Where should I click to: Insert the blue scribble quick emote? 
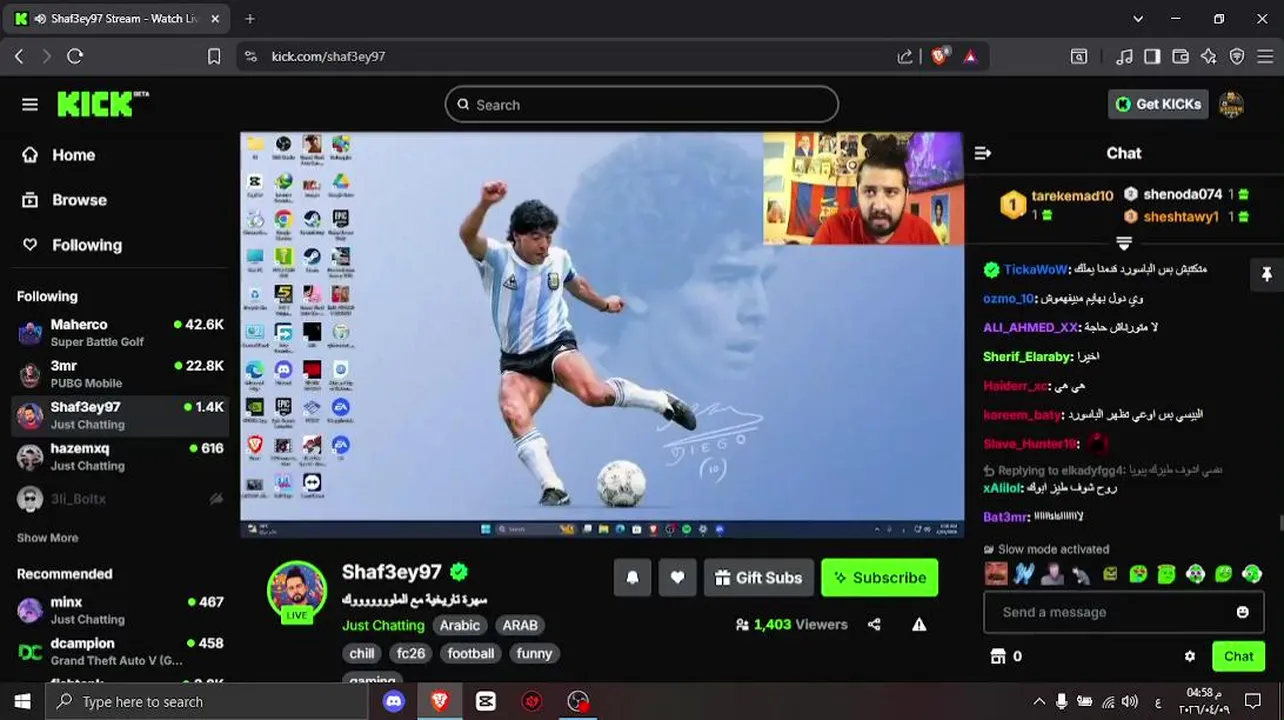[x=1023, y=574]
